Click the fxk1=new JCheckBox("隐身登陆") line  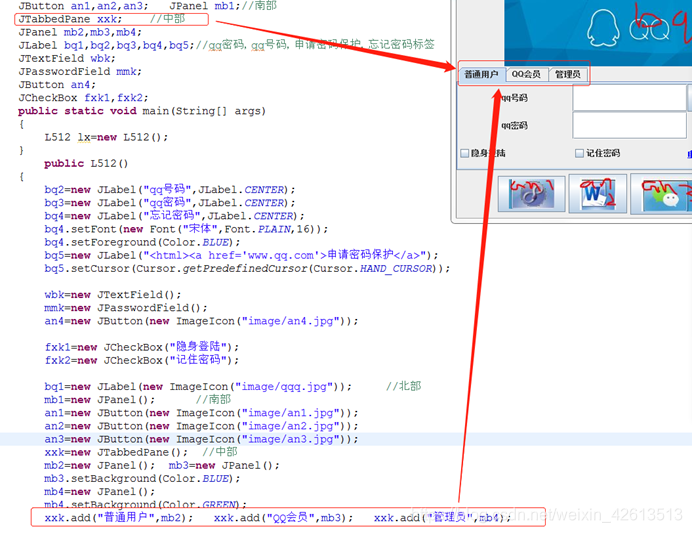pyautogui.click(x=142, y=347)
